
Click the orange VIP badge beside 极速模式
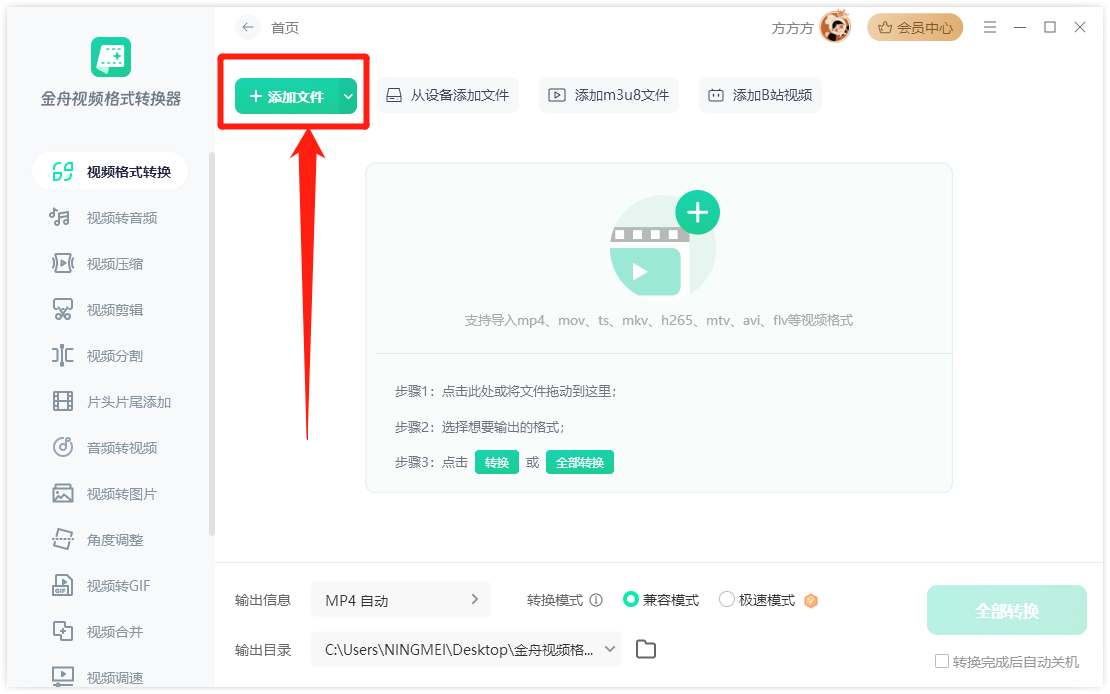tap(811, 601)
